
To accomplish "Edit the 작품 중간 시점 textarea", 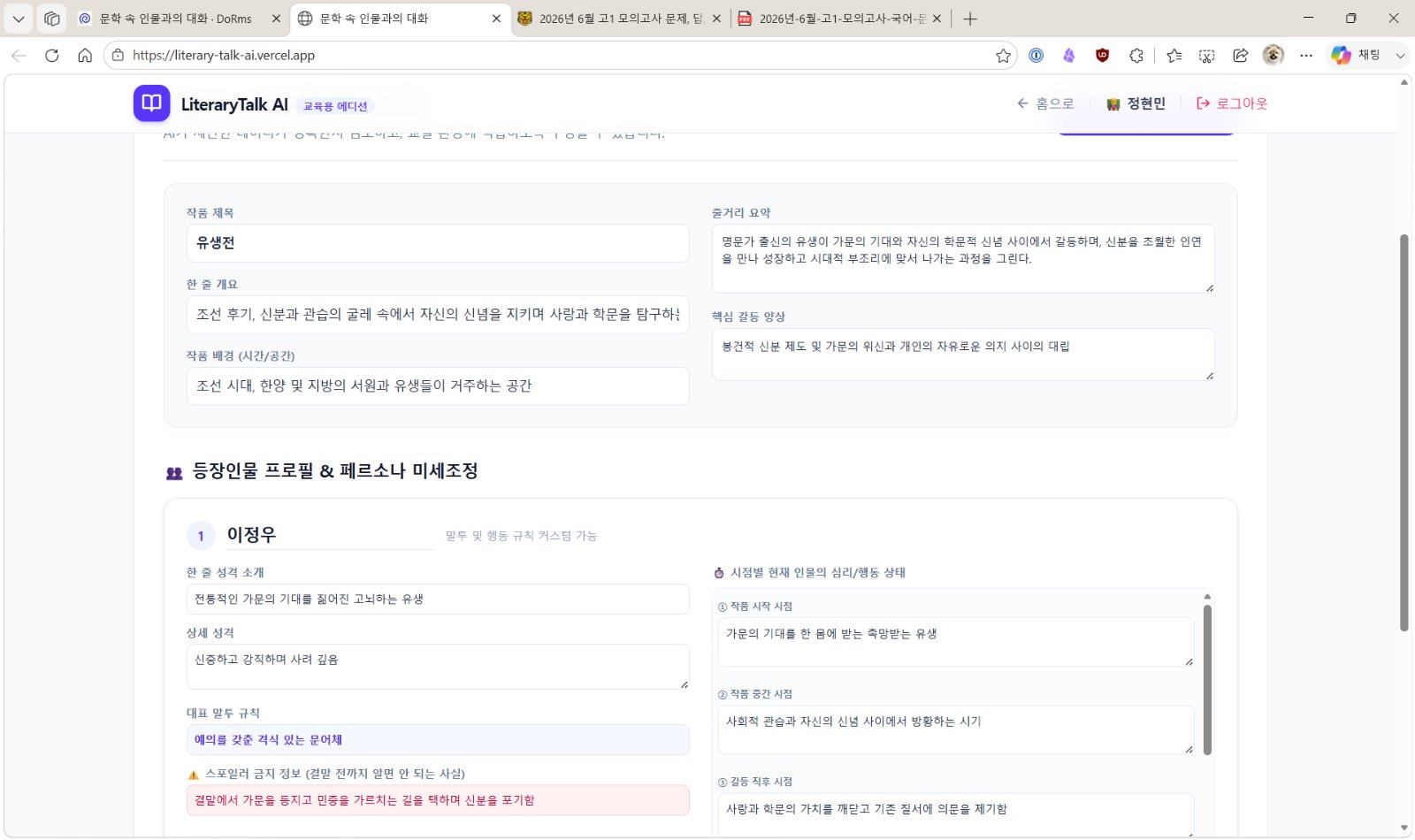I will point(956,729).
